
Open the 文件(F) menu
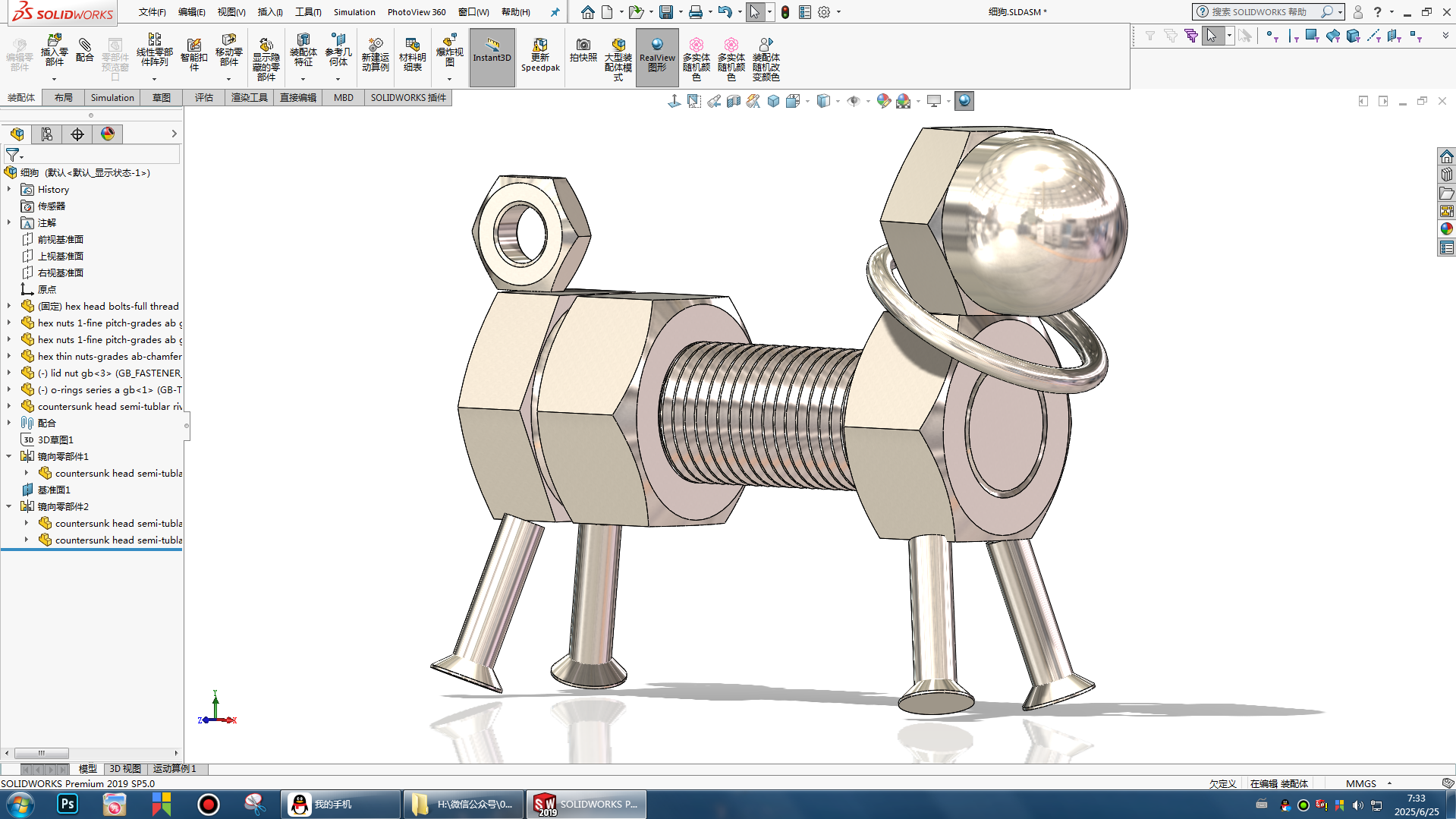[x=153, y=12]
